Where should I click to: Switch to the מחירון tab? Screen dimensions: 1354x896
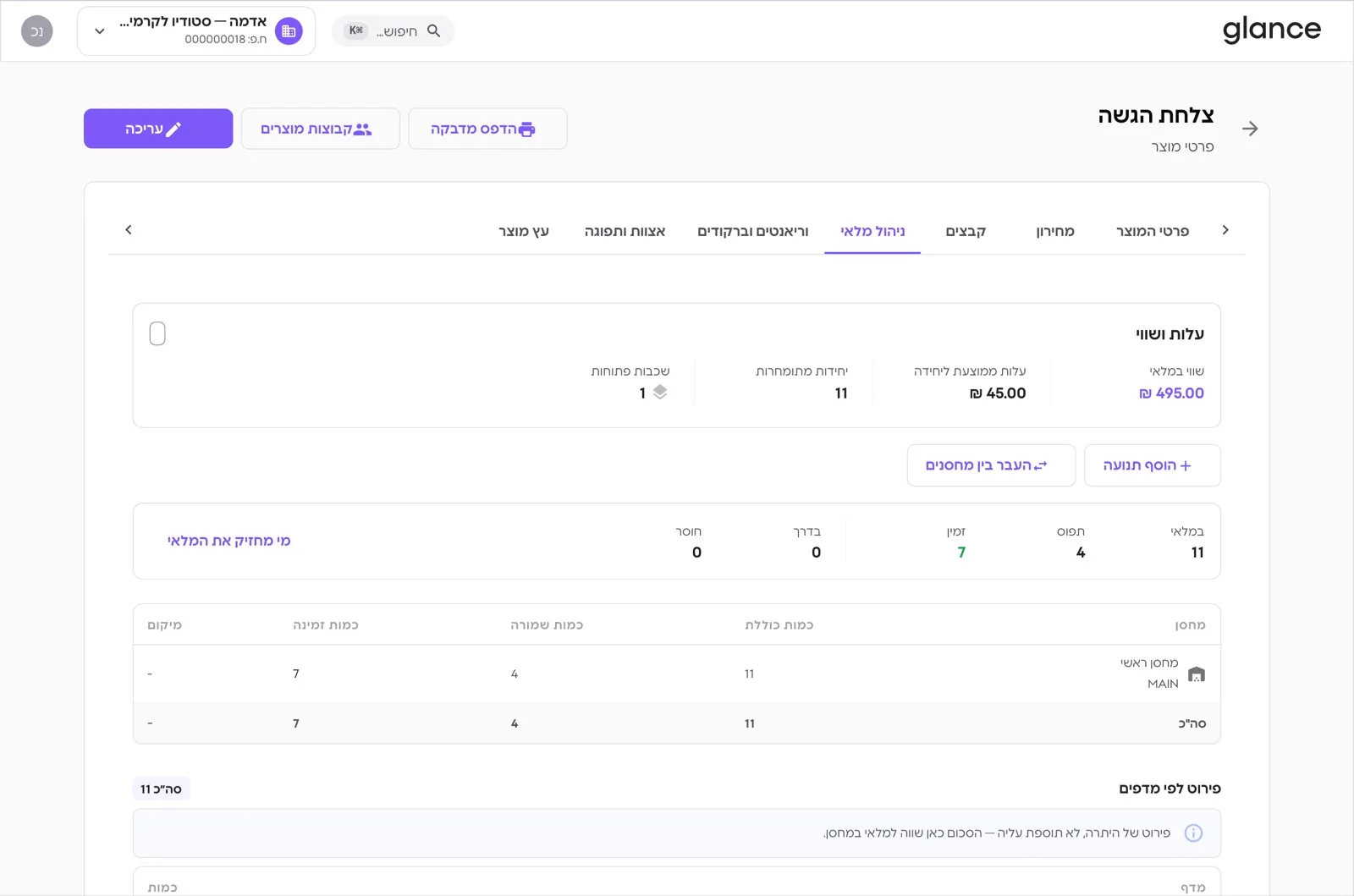pos(1055,231)
